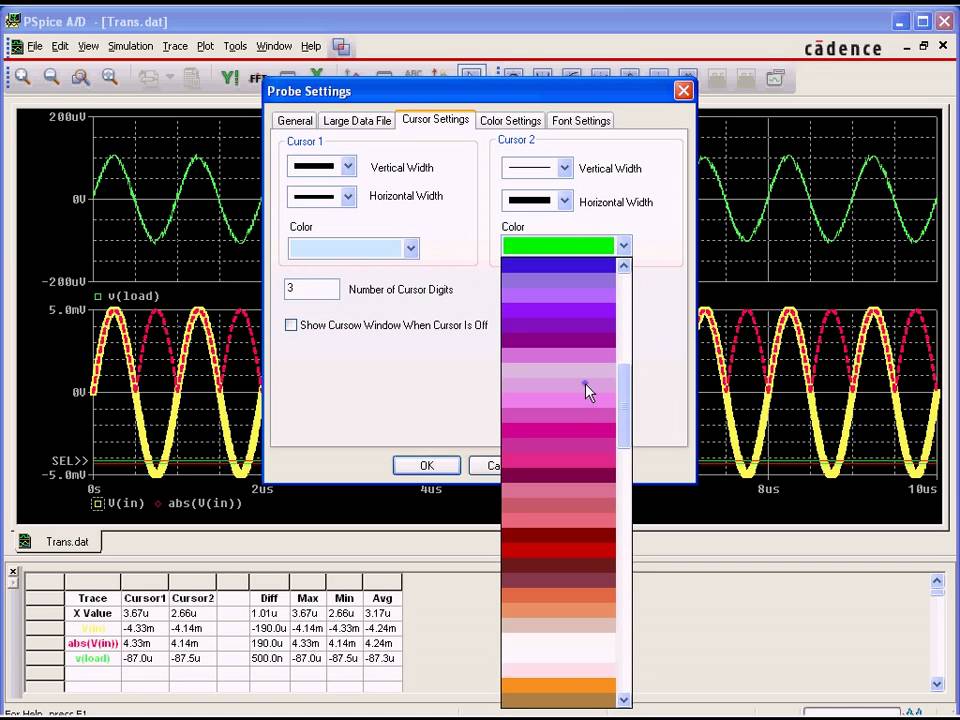Click the 2.66u cell under Cursor2
The height and width of the screenshot is (720, 960).
click(x=192, y=613)
